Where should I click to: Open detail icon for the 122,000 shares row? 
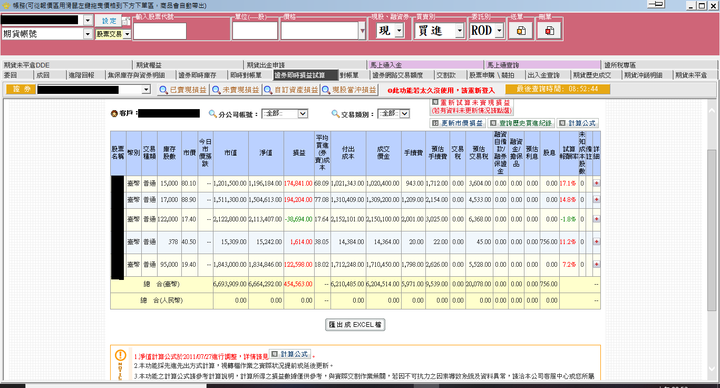(596, 219)
